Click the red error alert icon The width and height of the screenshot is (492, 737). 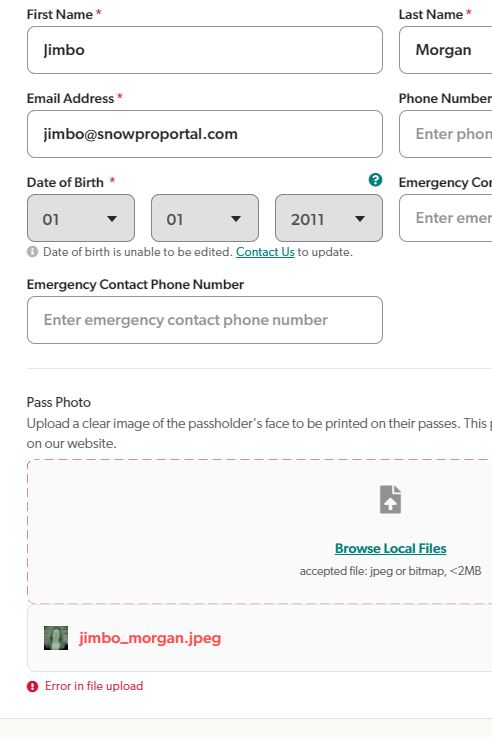point(32,686)
